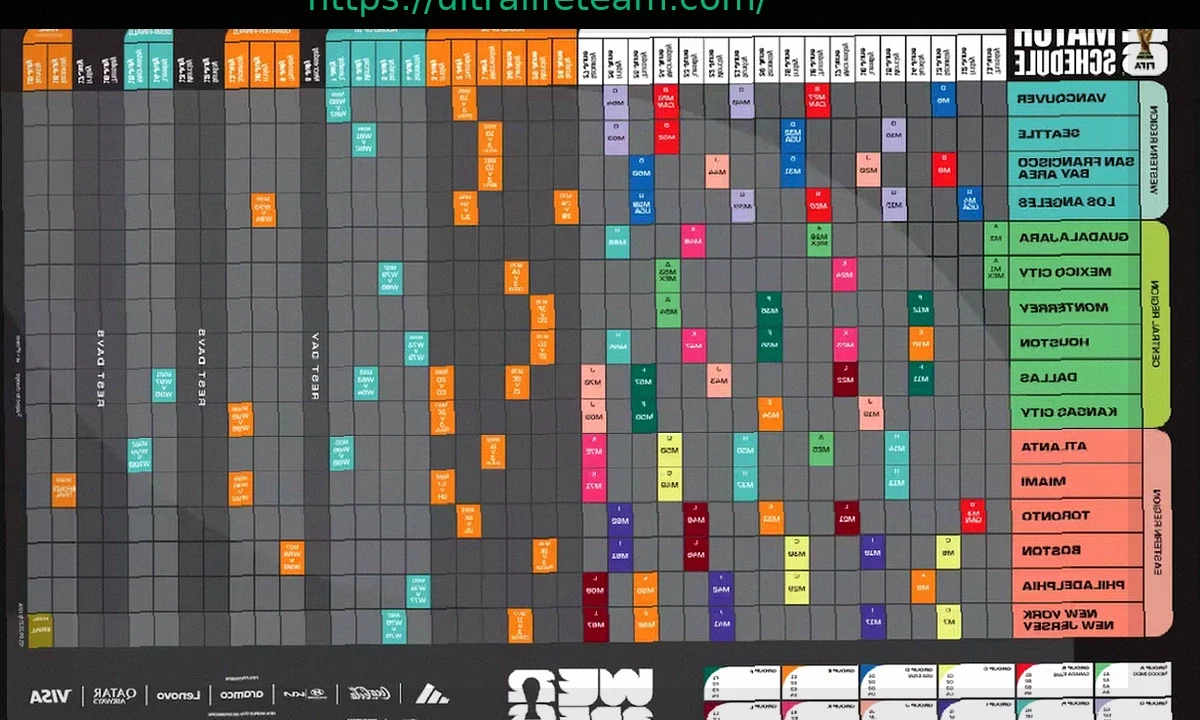
Task: Open the ultralifeteam.com link at top
Action: pyautogui.click(x=537, y=6)
